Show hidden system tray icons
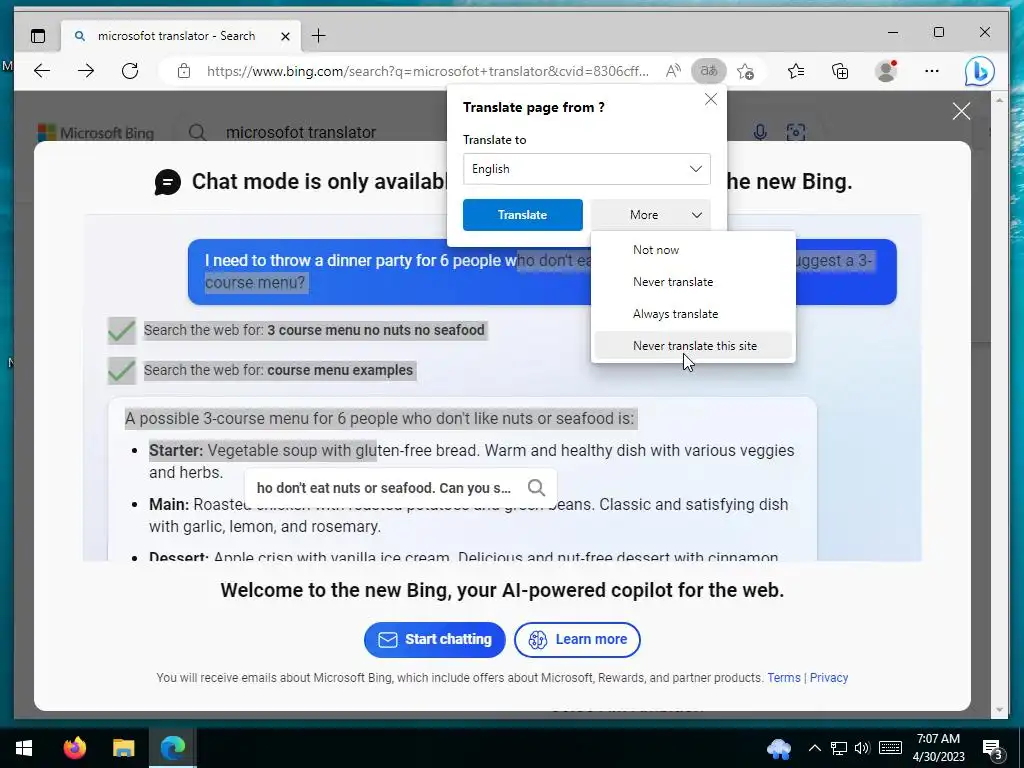Screen dimensions: 1024x768 [814, 748]
